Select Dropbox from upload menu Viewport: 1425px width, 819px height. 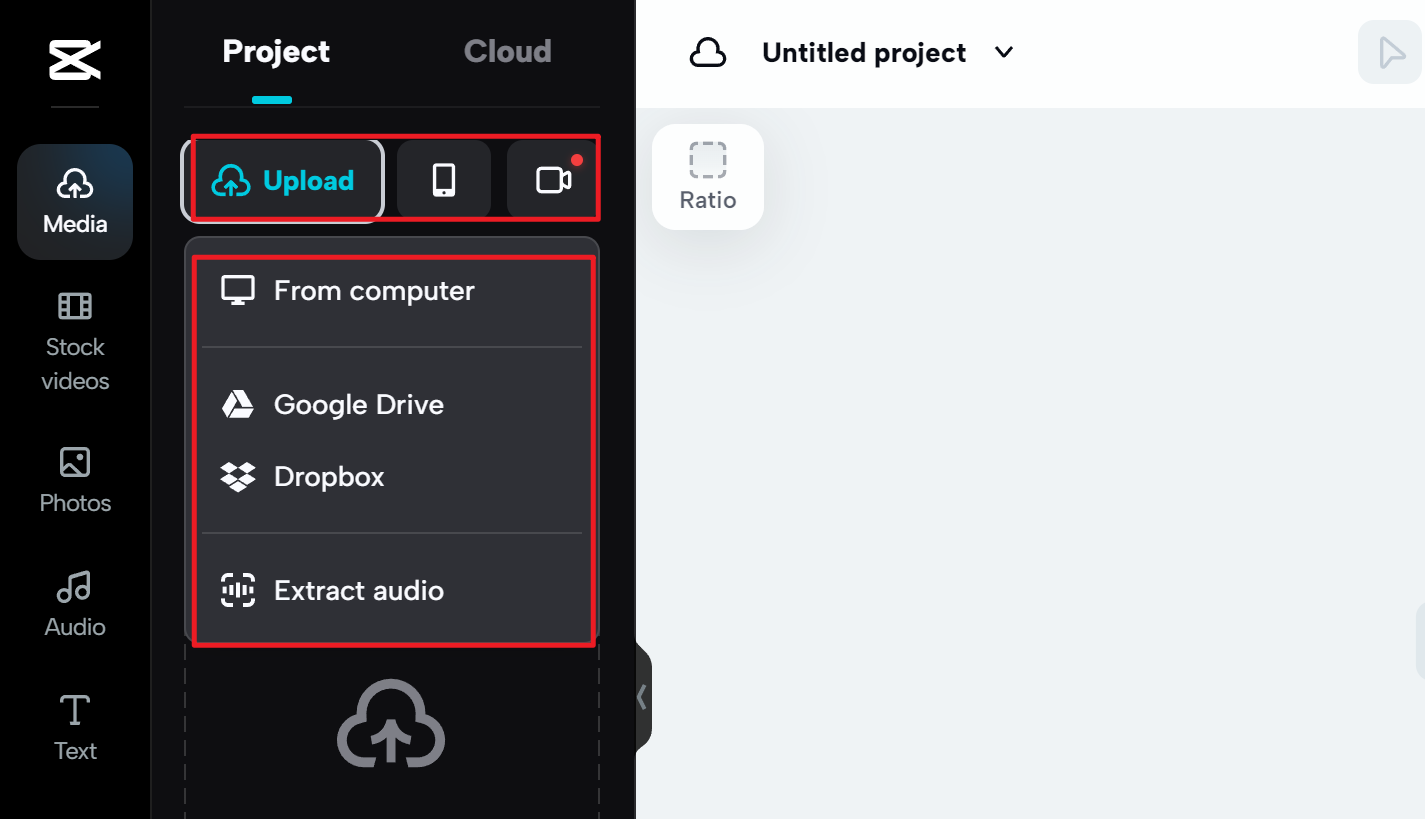[x=329, y=477]
